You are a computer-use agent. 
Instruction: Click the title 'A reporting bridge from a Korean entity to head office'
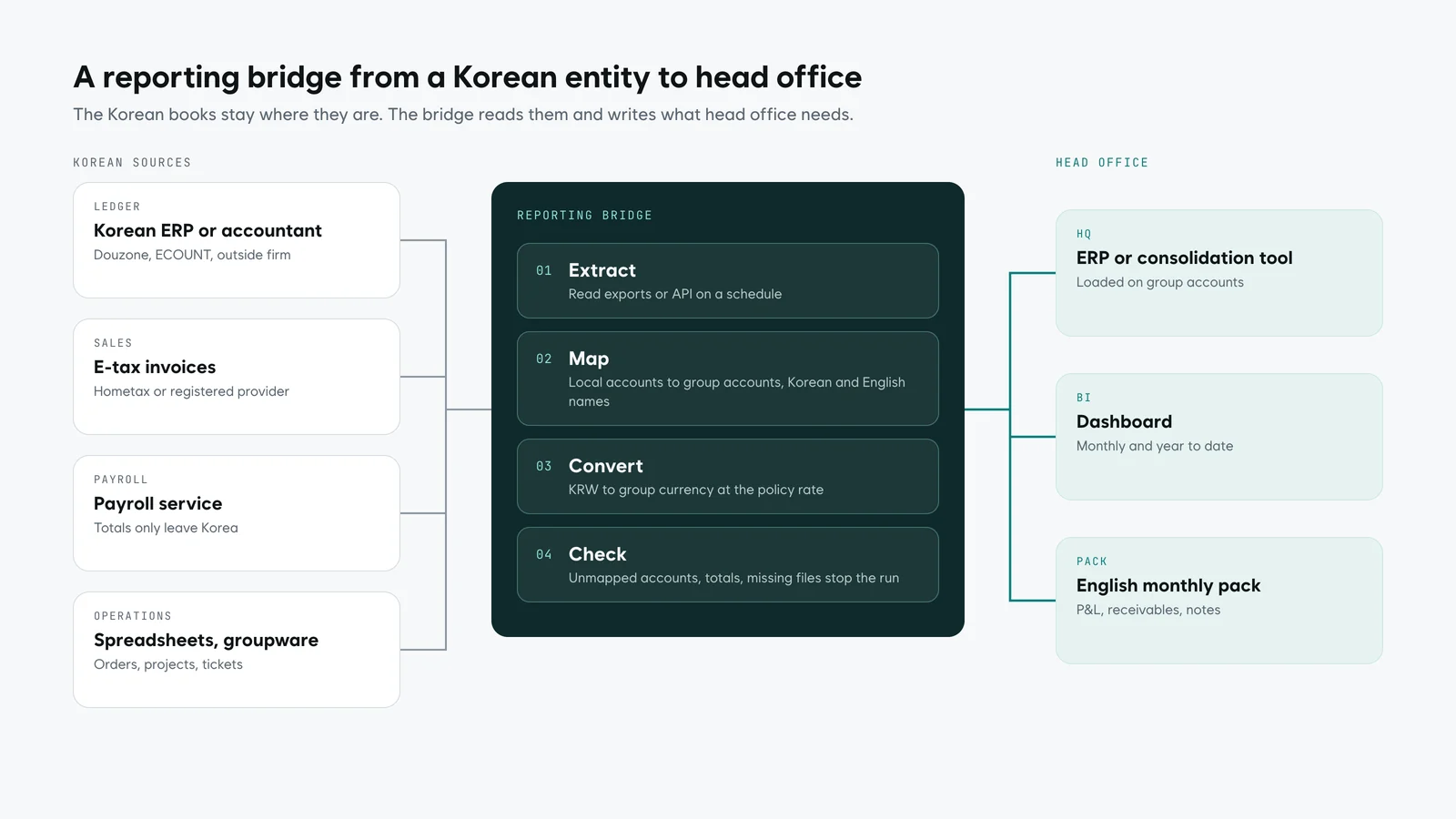tap(467, 77)
